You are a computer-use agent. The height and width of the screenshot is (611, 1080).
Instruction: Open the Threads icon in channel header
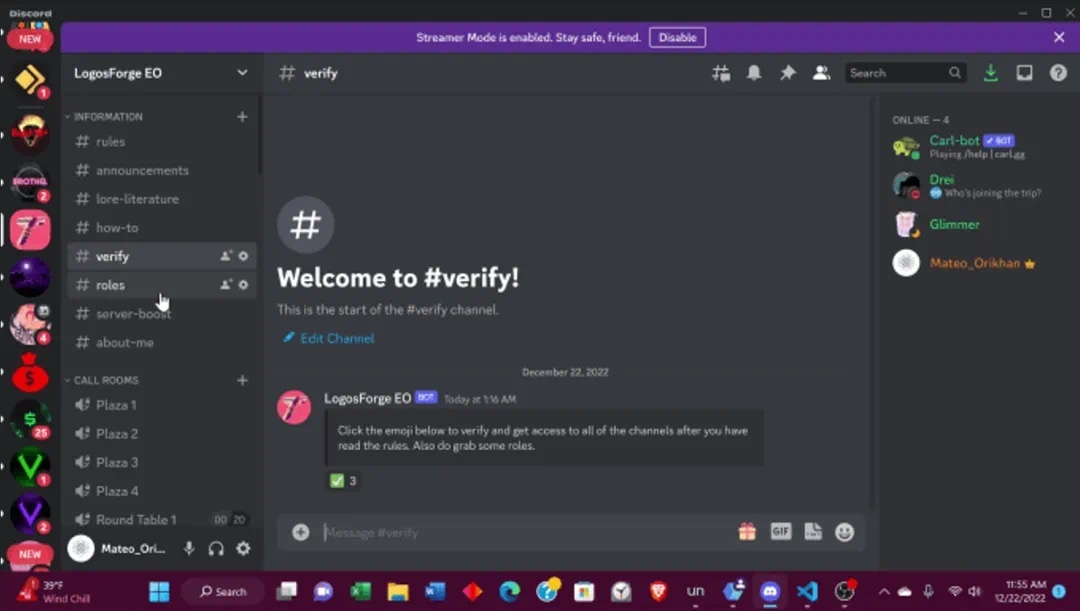tap(721, 73)
